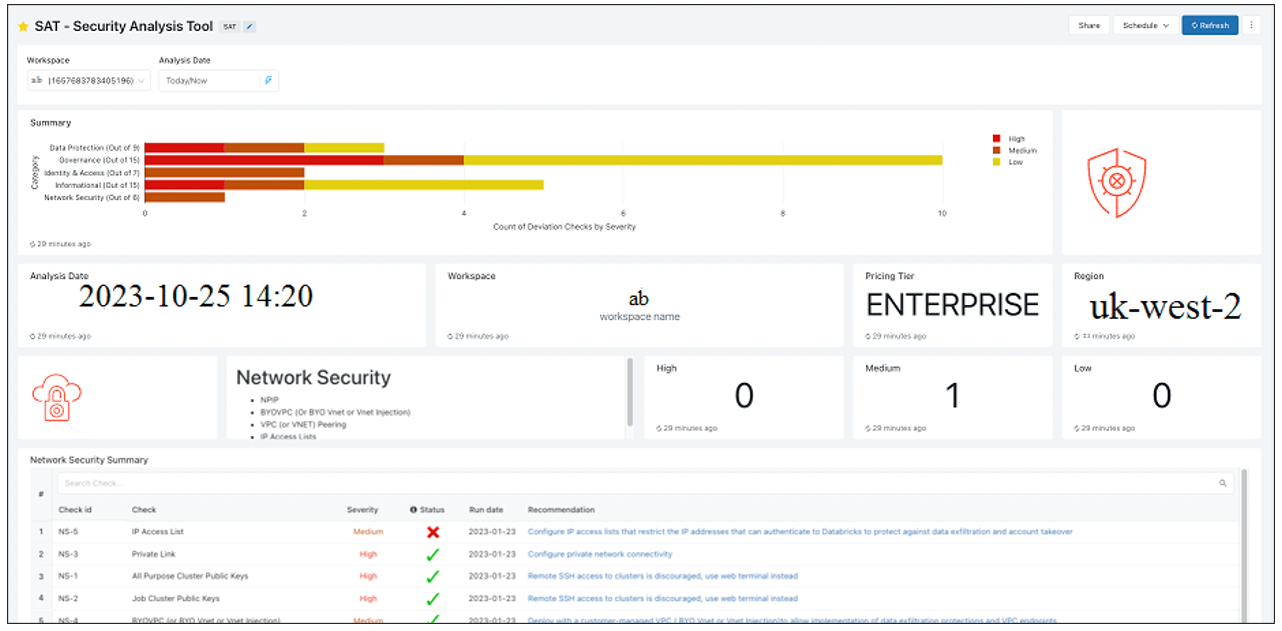1282x631 pixels.
Task: Click in the Search Check input field
Action: [x=644, y=483]
